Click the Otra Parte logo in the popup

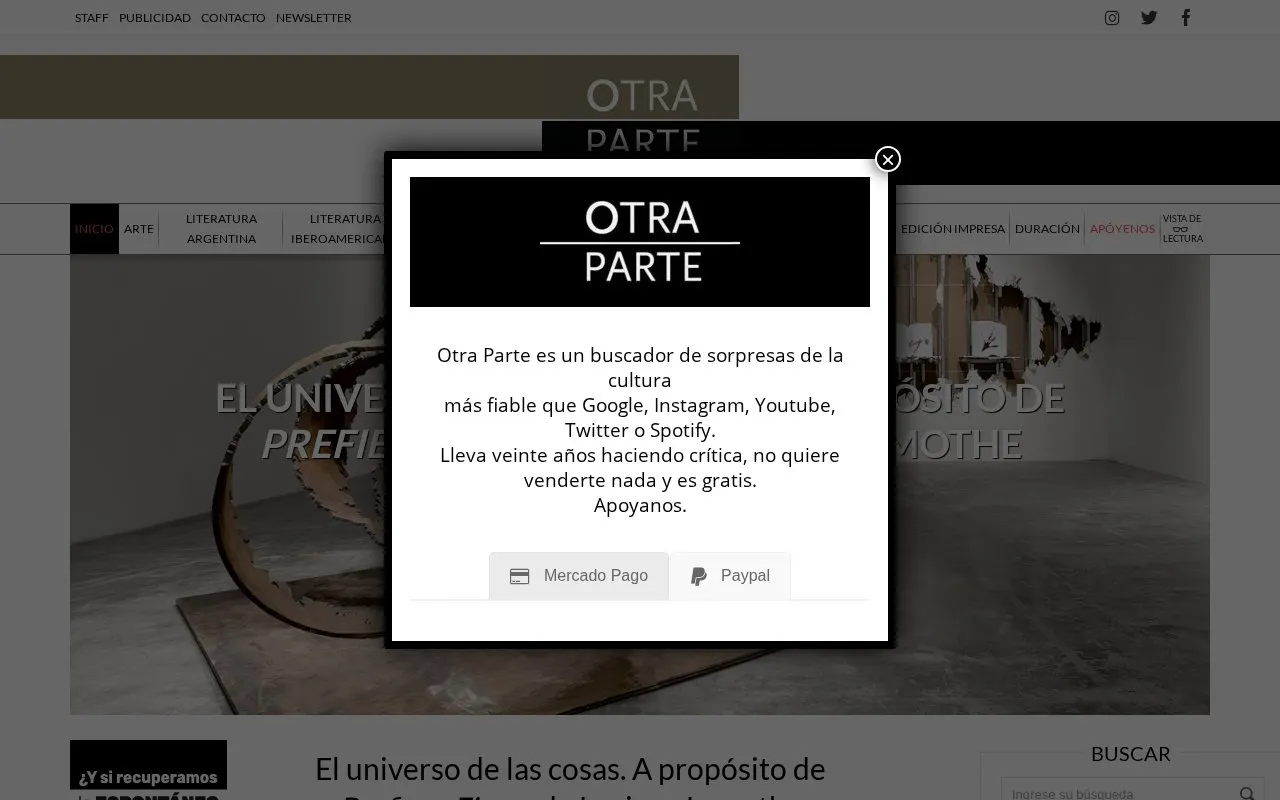click(x=640, y=242)
